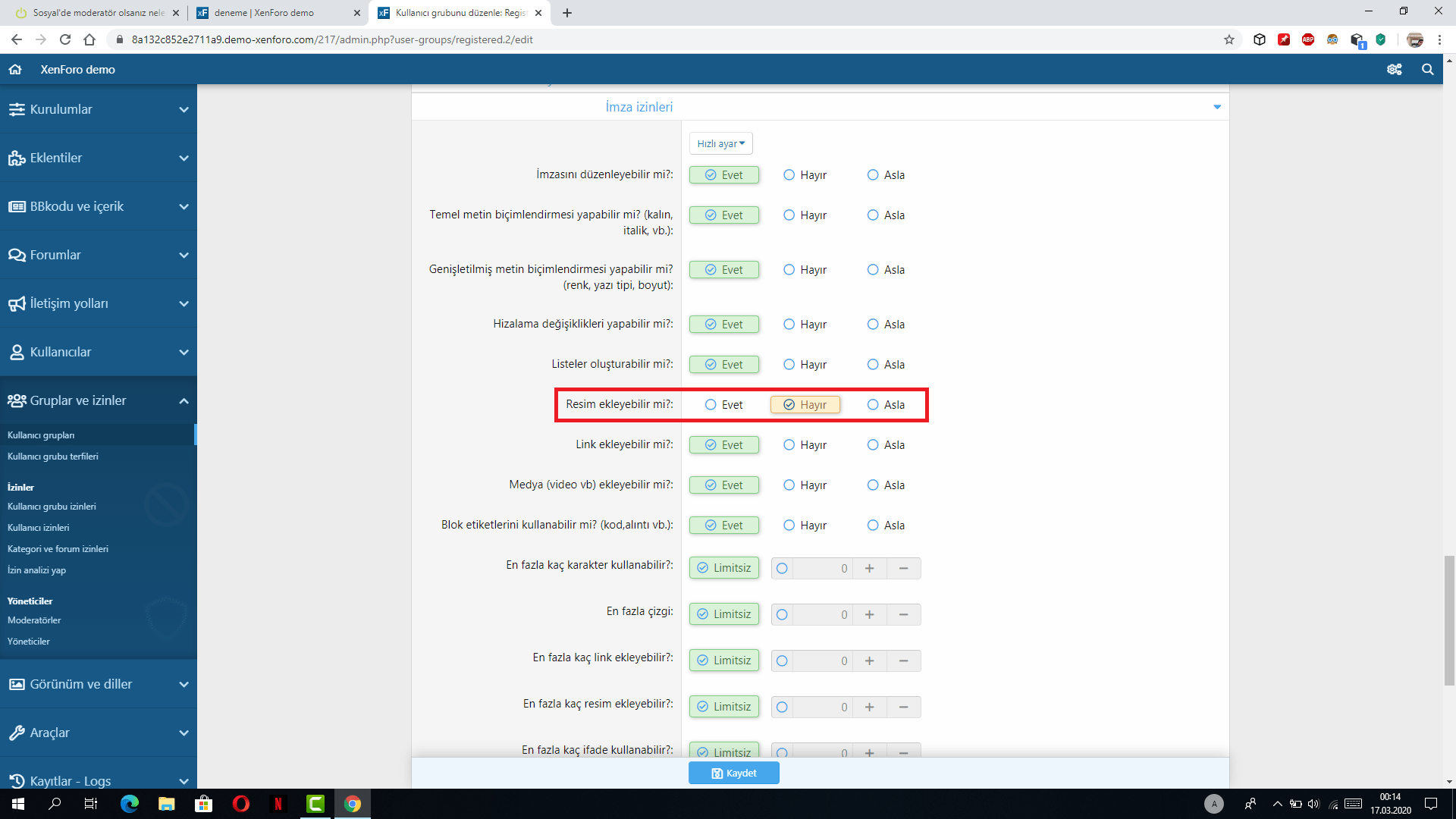Viewport: 1456px width, 819px height.
Task: Click the Adblock Plus extension icon
Action: click(1307, 39)
